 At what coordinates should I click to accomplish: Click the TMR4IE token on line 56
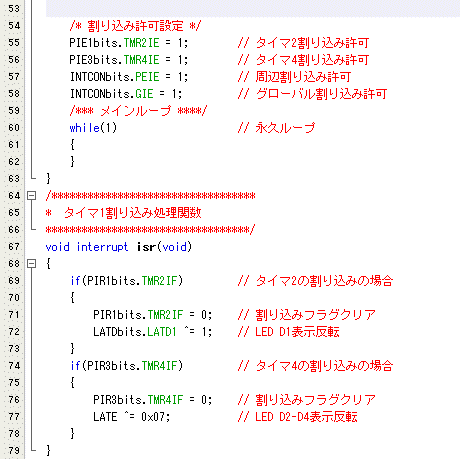(x=141, y=60)
